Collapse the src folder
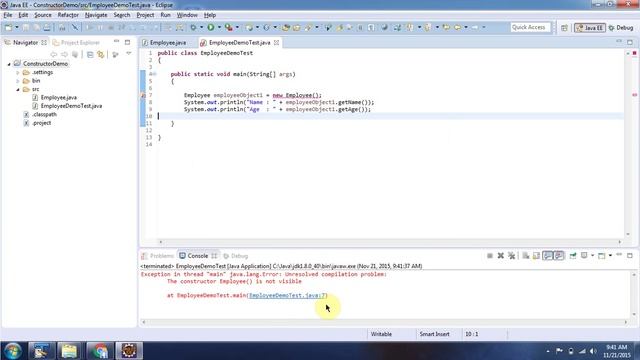This screenshot has height=360, width=640. point(18,89)
